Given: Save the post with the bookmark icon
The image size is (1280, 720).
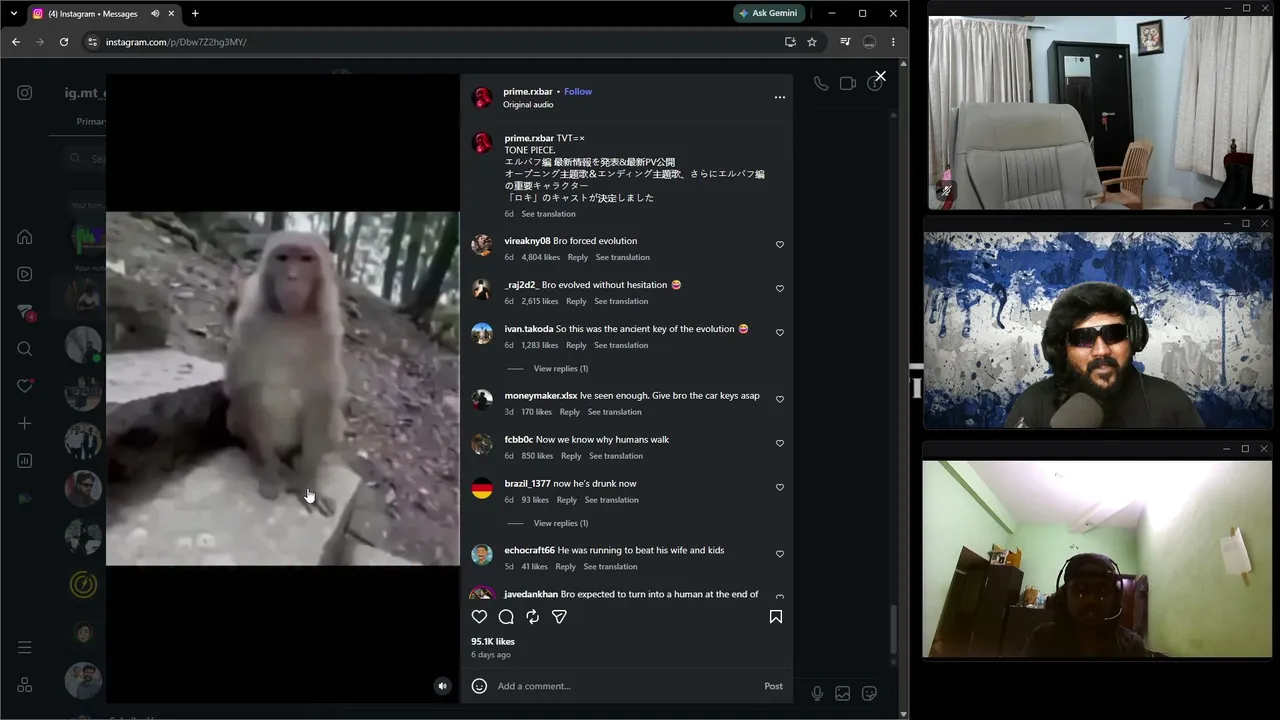Looking at the screenshot, I should click(x=776, y=617).
